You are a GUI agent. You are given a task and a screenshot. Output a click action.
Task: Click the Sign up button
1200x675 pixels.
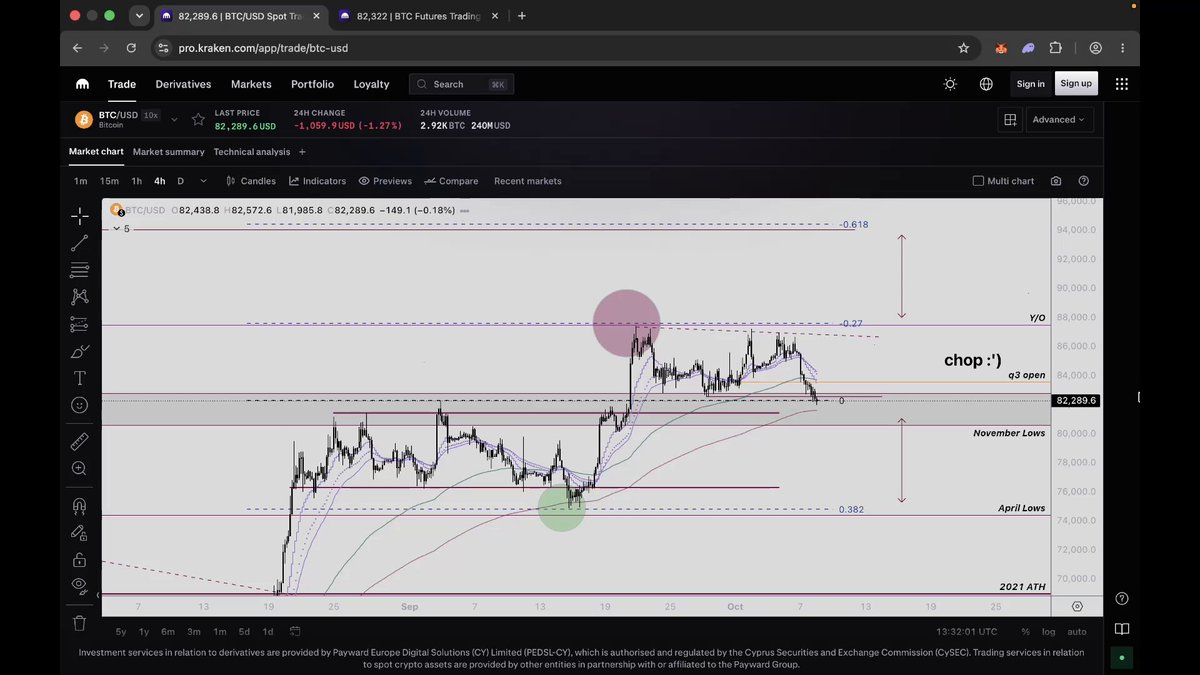click(x=1076, y=84)
